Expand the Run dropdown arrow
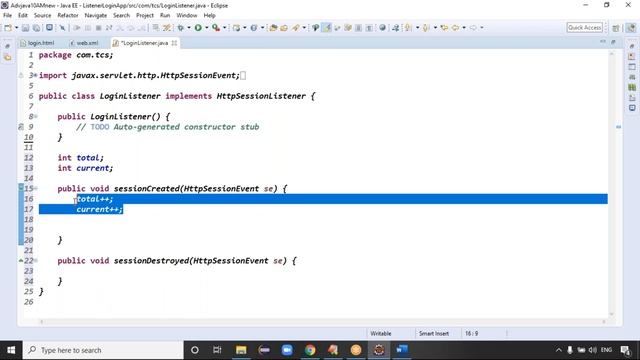The height and width of the screenshot is (360, 640). coord(207,28)
